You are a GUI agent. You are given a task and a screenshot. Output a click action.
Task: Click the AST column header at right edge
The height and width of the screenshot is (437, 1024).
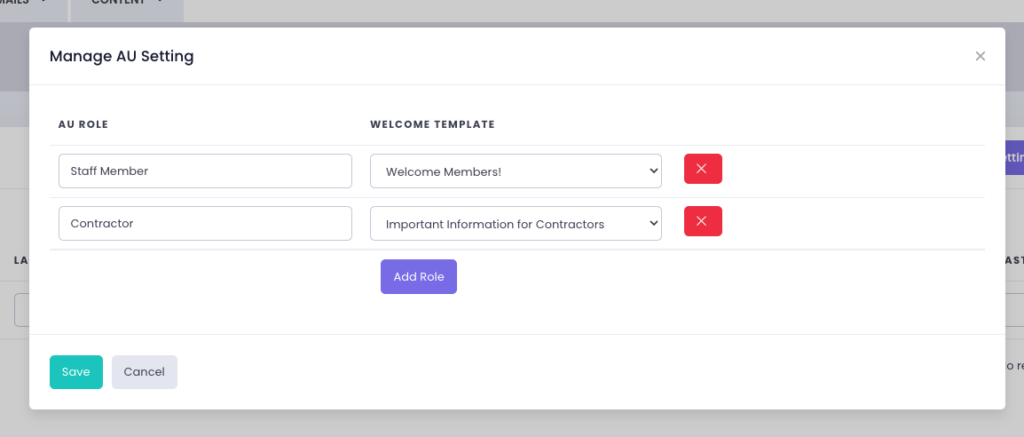point(1013,260)
